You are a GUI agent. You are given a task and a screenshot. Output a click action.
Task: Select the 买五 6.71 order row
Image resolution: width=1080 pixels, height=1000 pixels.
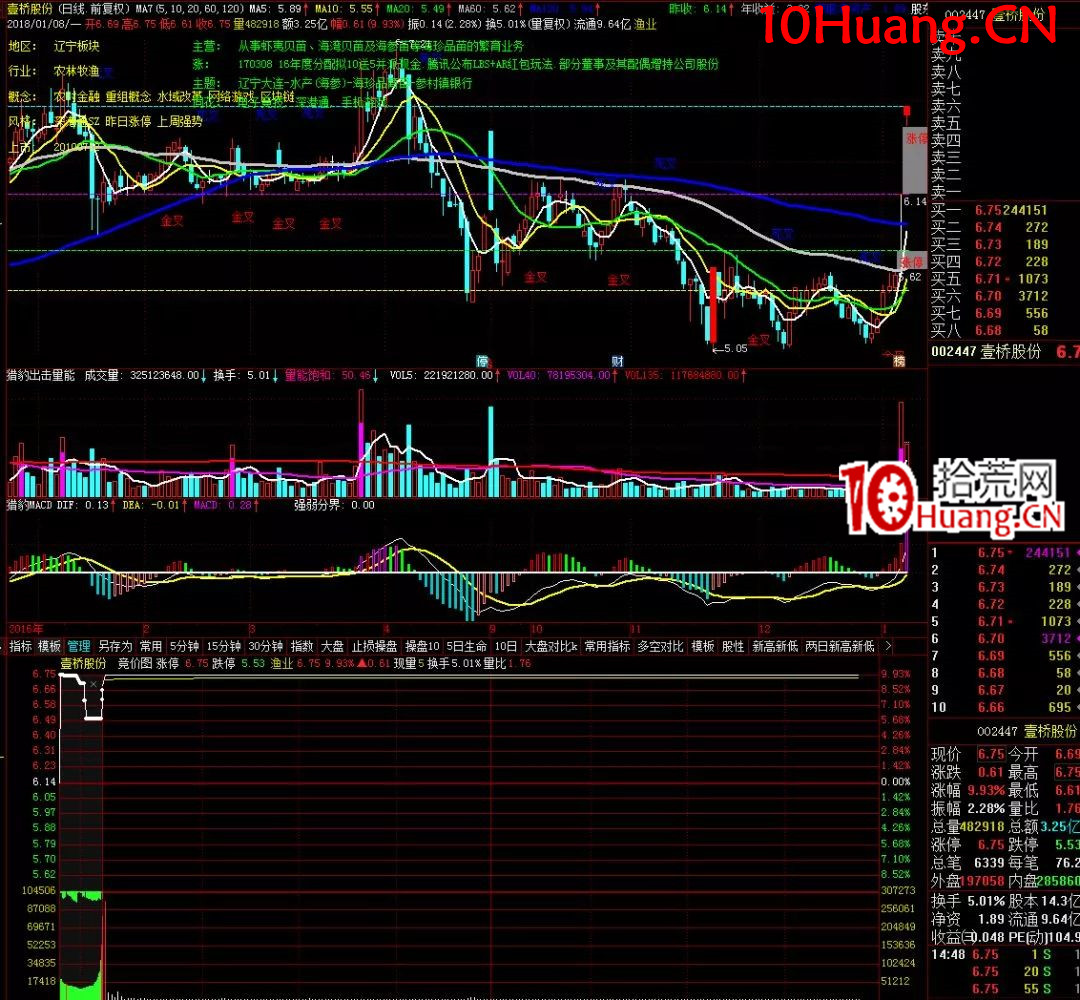pos(990,279)
